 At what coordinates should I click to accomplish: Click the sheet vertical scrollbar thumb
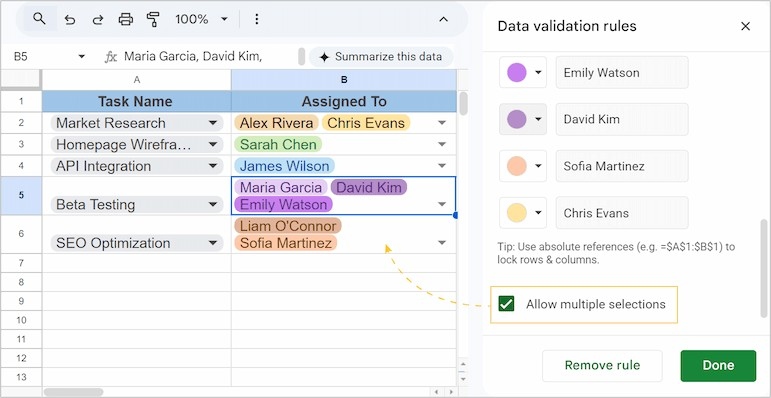click(463, 104)
